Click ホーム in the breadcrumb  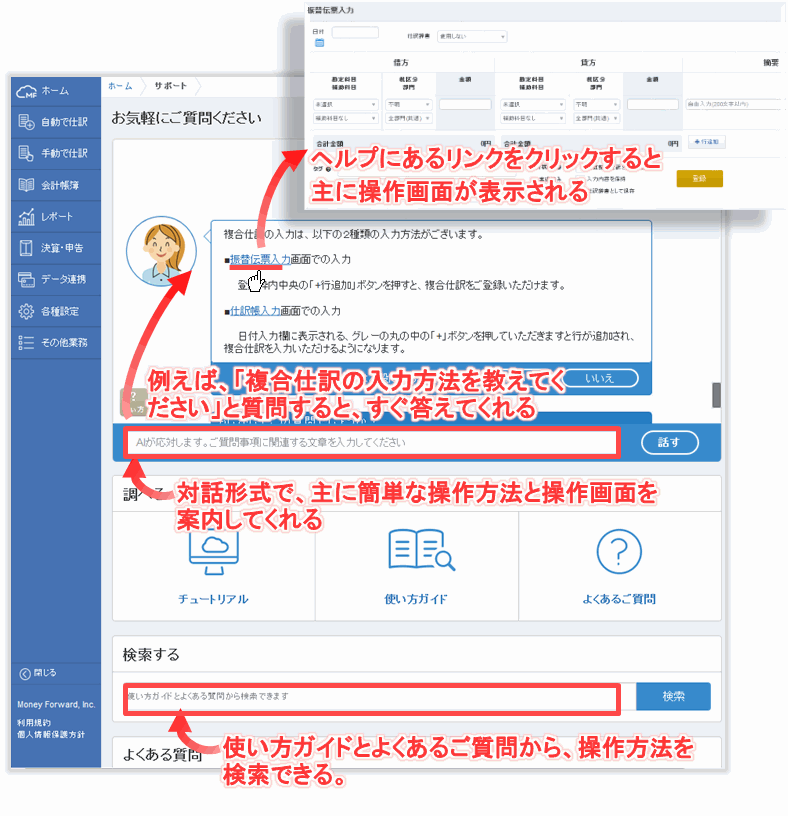click(x=120, y=86)
